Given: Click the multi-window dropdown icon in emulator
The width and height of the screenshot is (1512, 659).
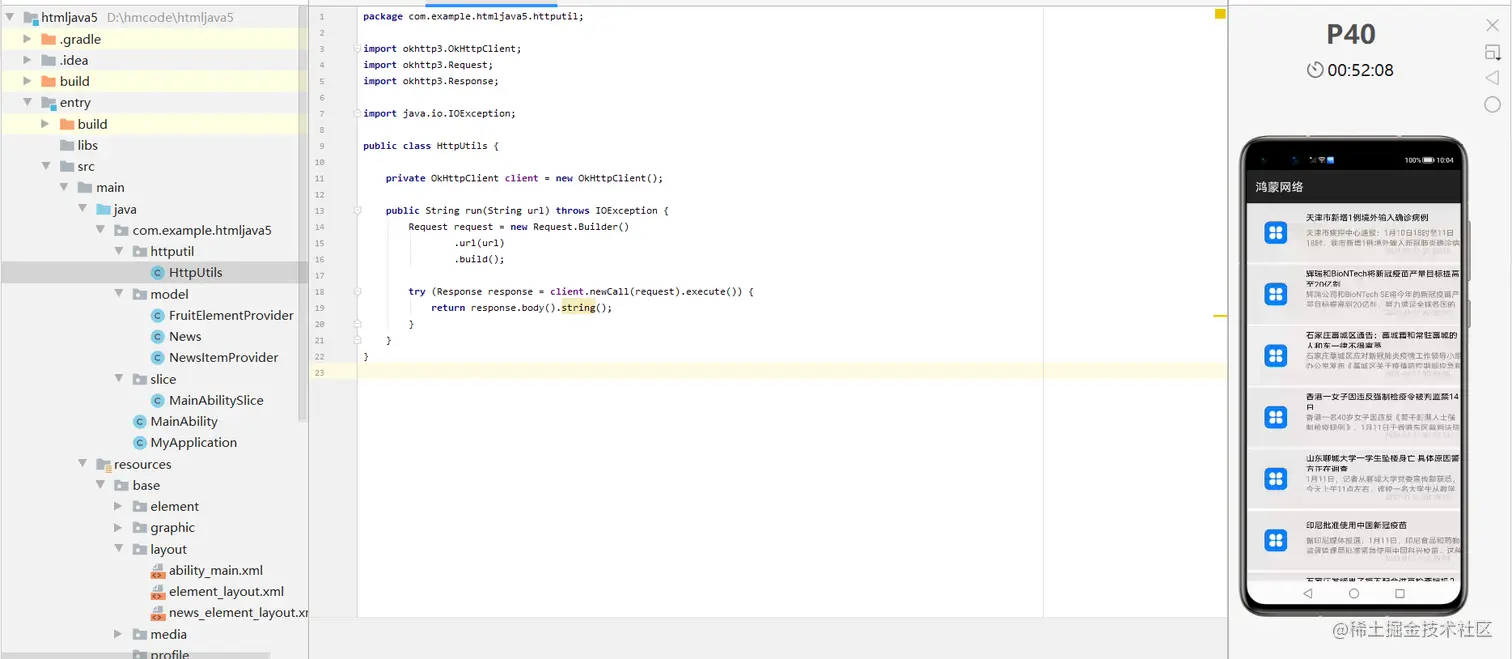Looking at the screenshot, I should coord(1492,52).
